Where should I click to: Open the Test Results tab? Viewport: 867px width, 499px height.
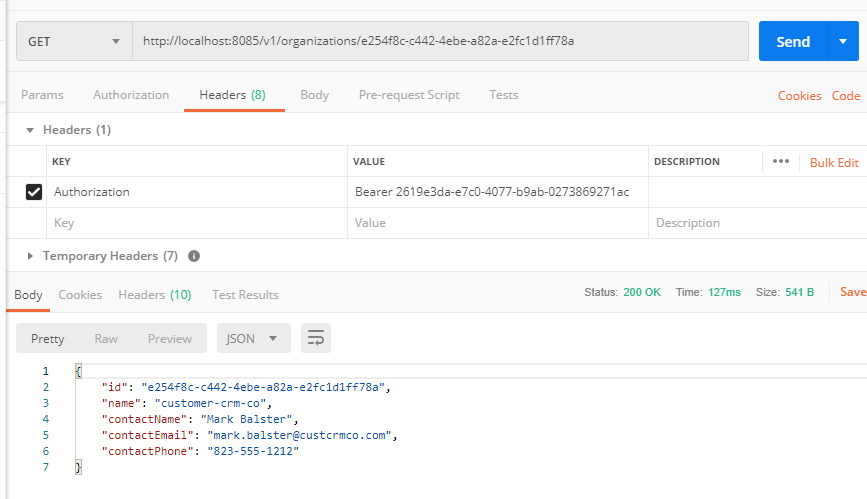coord(245,295)
